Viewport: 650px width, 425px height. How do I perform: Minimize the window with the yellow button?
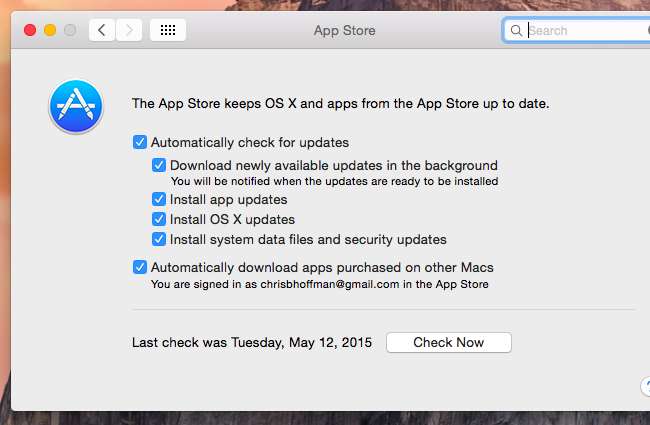[50, 30]
